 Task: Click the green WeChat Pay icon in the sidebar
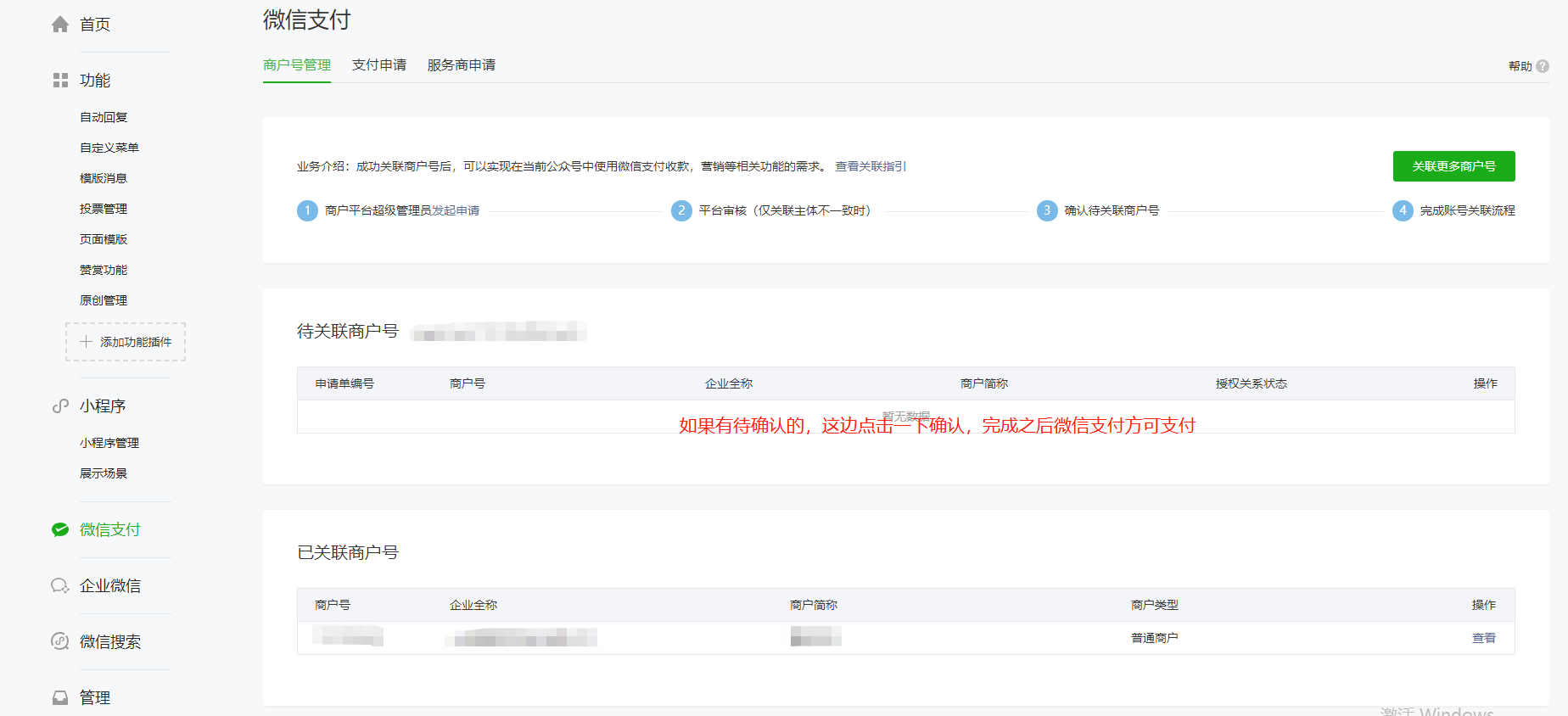[x=60, y=530]
